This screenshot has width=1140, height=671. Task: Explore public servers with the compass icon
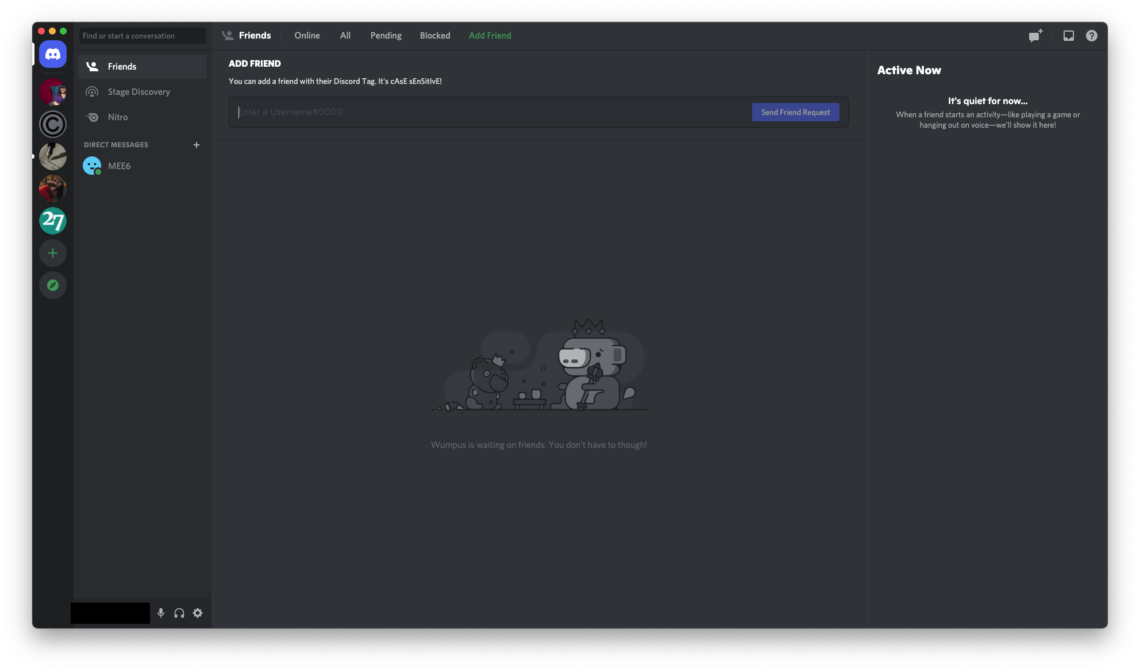[x=52, y=285]
